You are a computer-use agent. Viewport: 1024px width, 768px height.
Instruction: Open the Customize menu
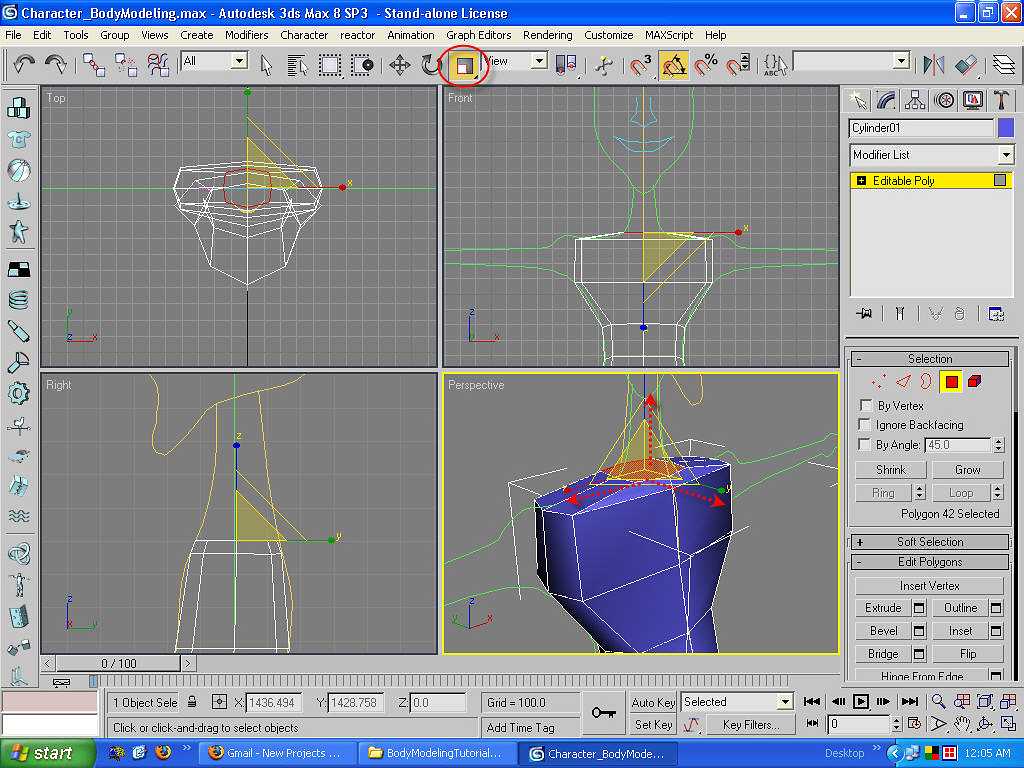608,35
